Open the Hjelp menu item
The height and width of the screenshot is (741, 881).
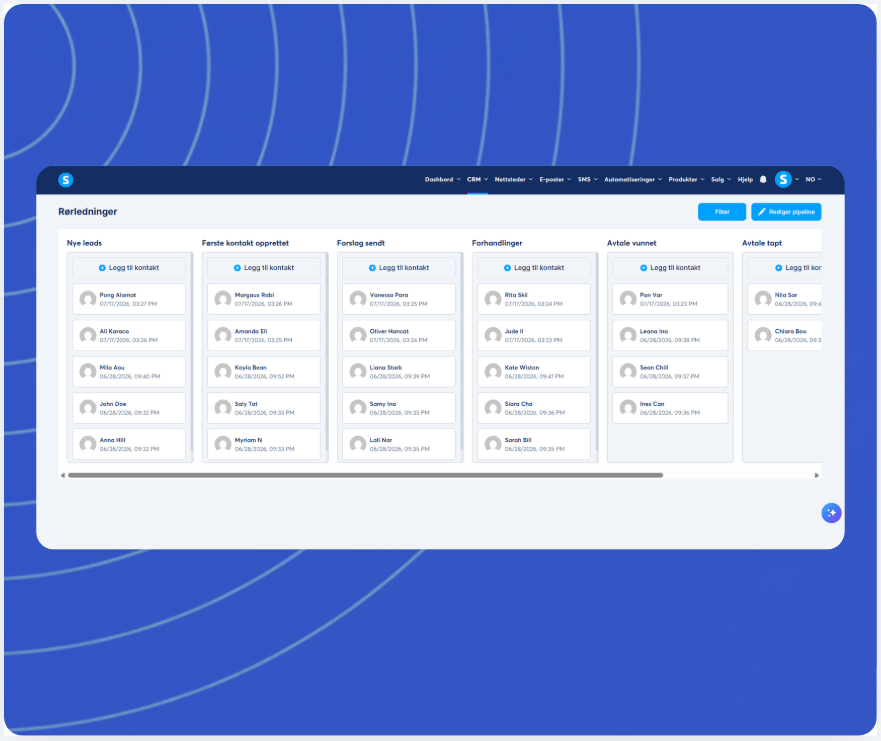pos(745,180)
